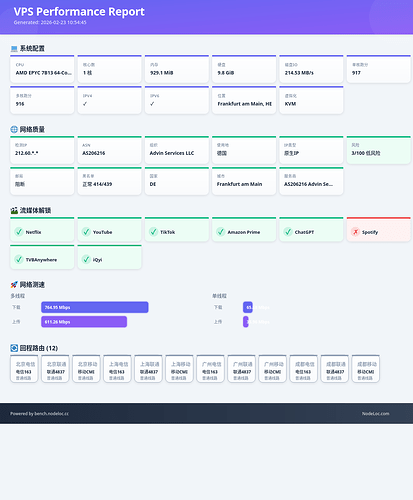
Task: Click the IPv4 checkmark in system config
Action: [85, 104]
